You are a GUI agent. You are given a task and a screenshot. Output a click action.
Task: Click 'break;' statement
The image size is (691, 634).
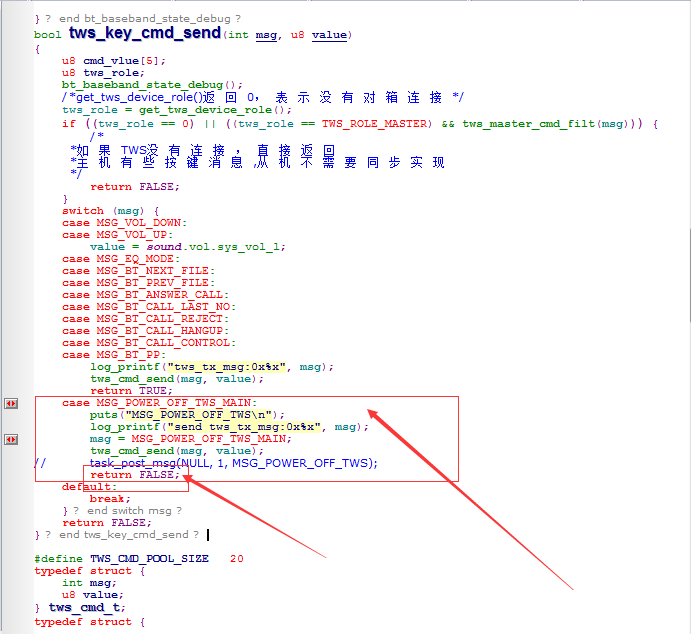click(x=110, y=499)
